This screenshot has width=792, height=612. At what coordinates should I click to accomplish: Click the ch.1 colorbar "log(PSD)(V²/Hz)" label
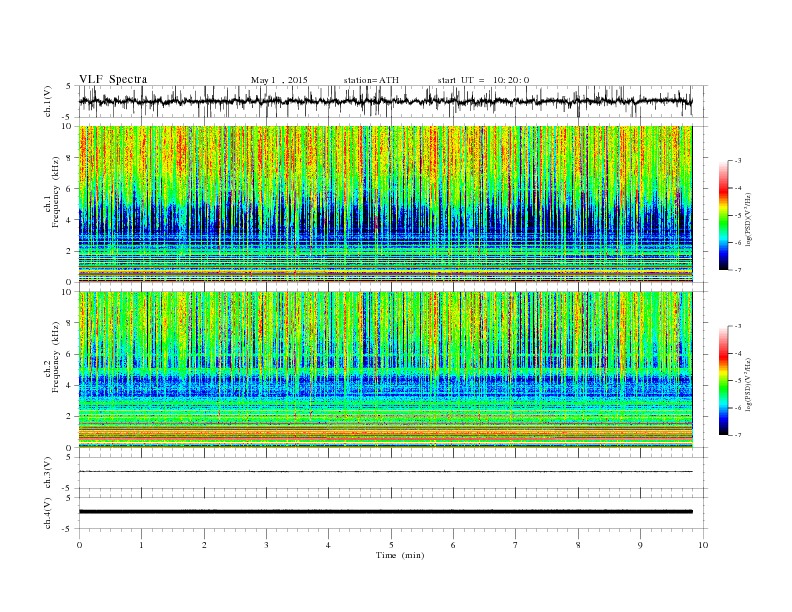point(748,218)
